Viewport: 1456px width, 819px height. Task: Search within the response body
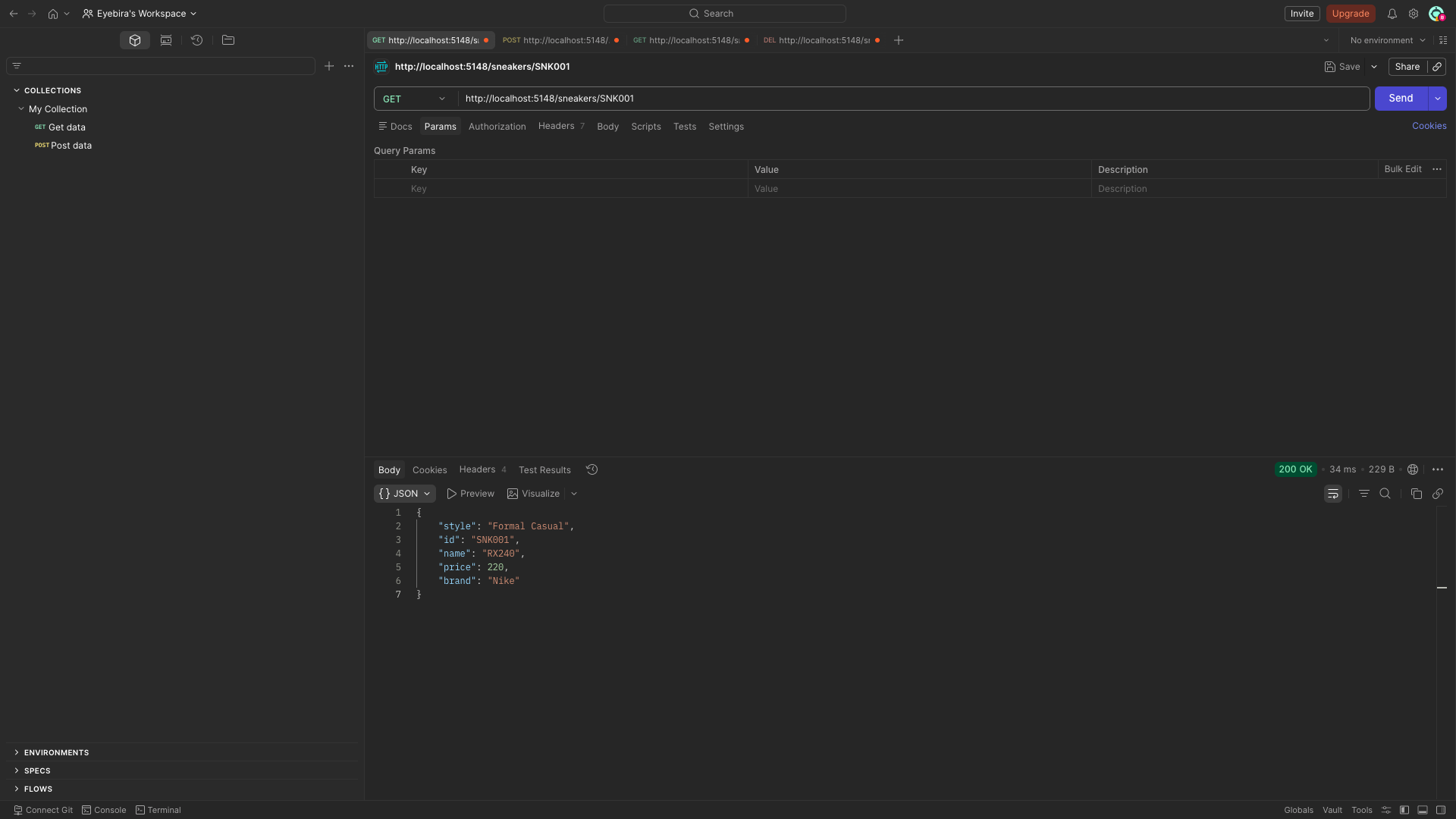tap(1385, 494)
